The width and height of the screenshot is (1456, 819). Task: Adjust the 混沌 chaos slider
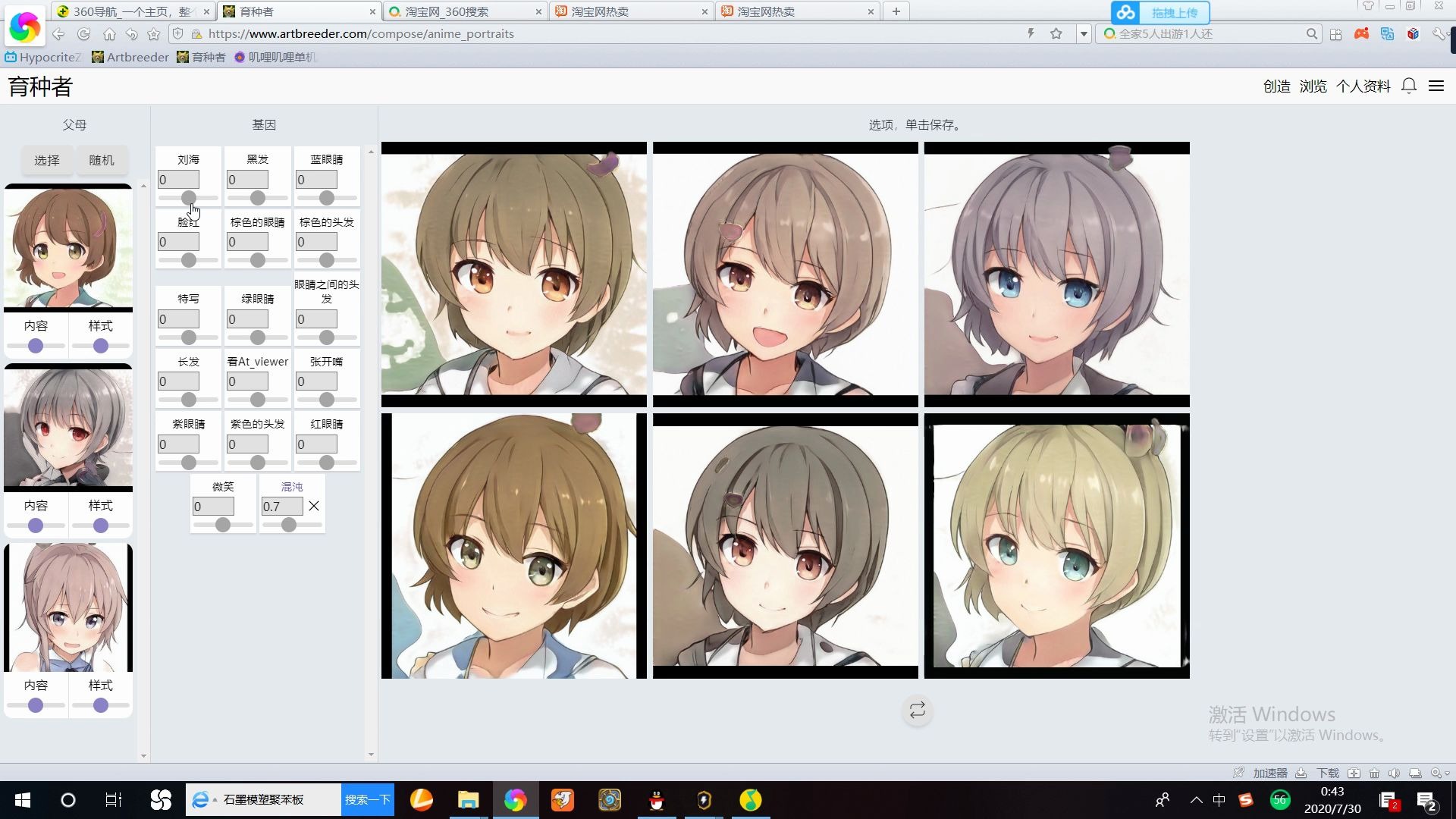tap(289, 525)
